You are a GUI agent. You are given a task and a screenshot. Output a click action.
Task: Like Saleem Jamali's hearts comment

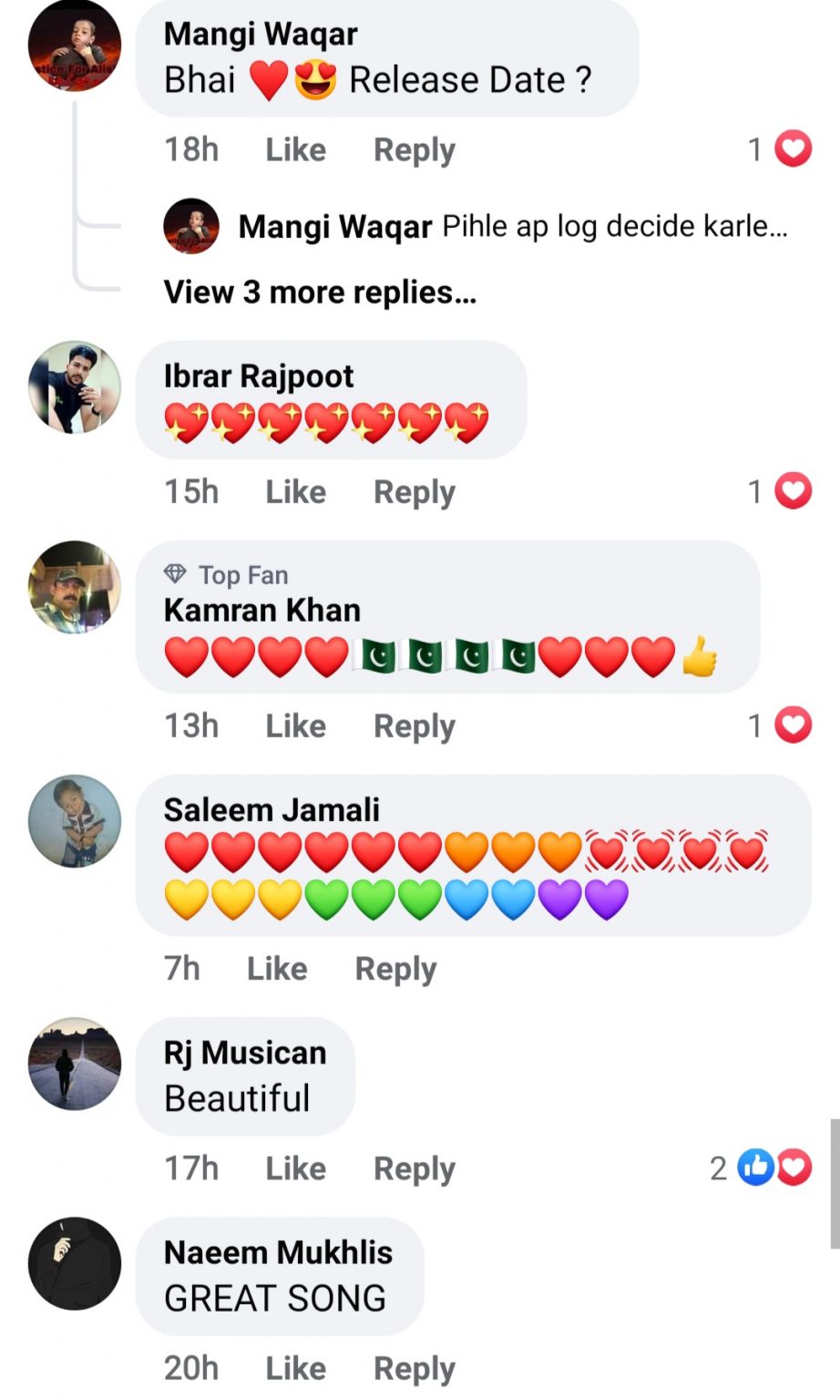coord(277,968)
